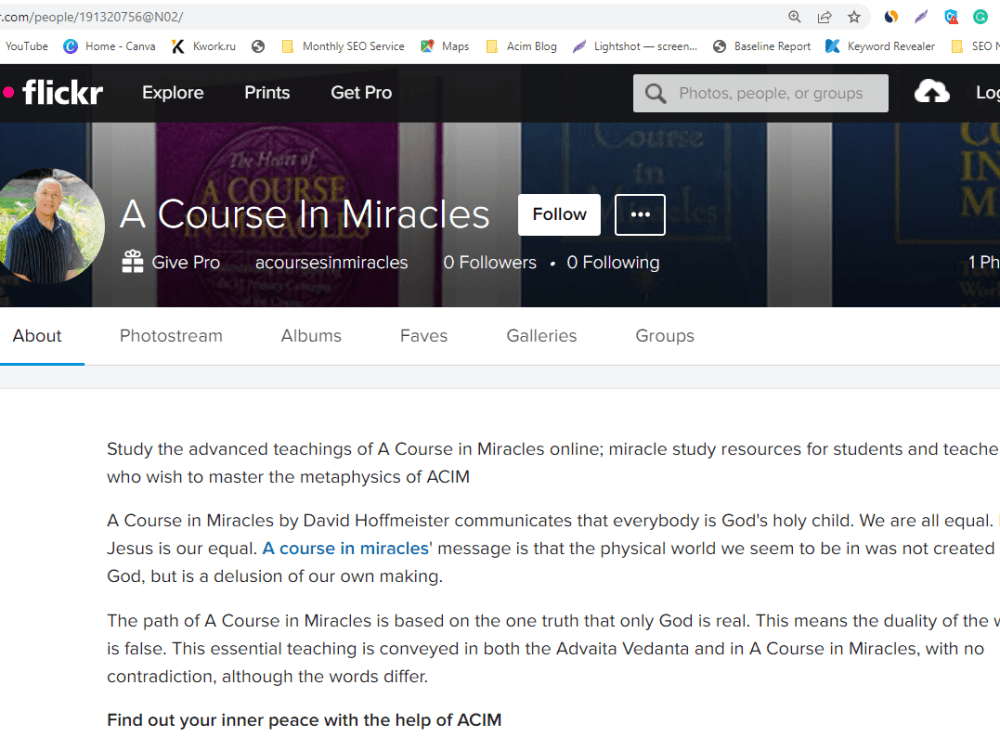Open the green Grammarly extension icon

(980, 17)
